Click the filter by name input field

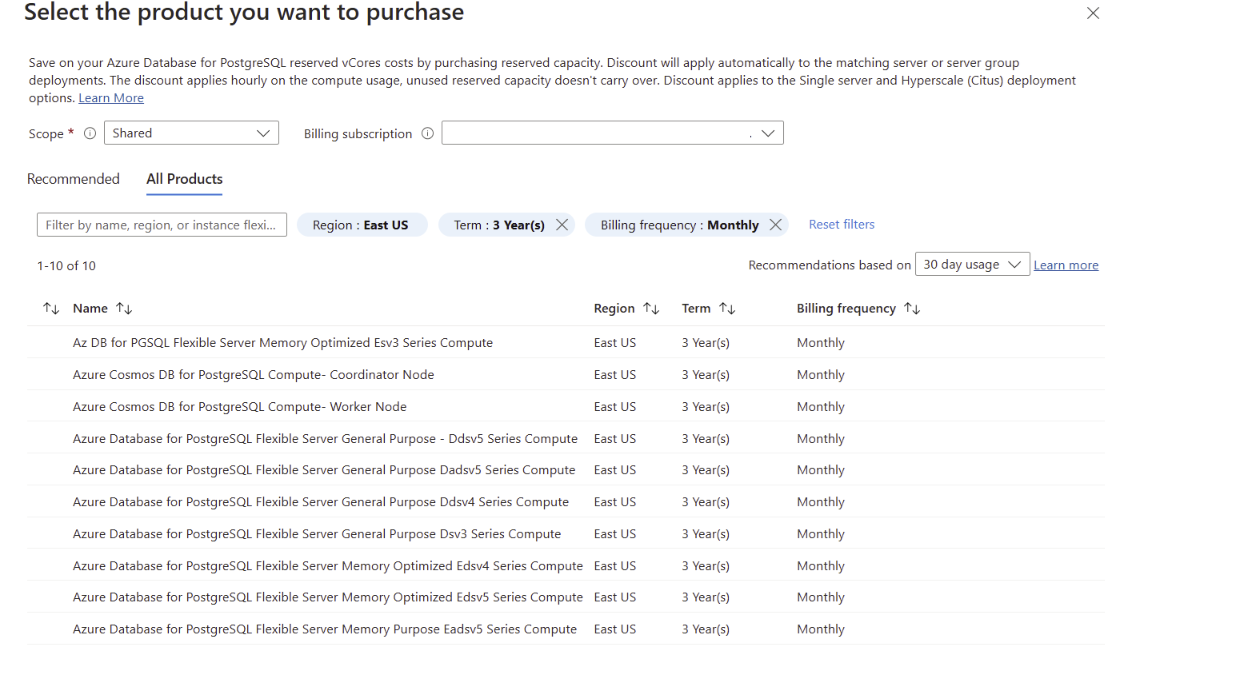[x=161, y=224]
